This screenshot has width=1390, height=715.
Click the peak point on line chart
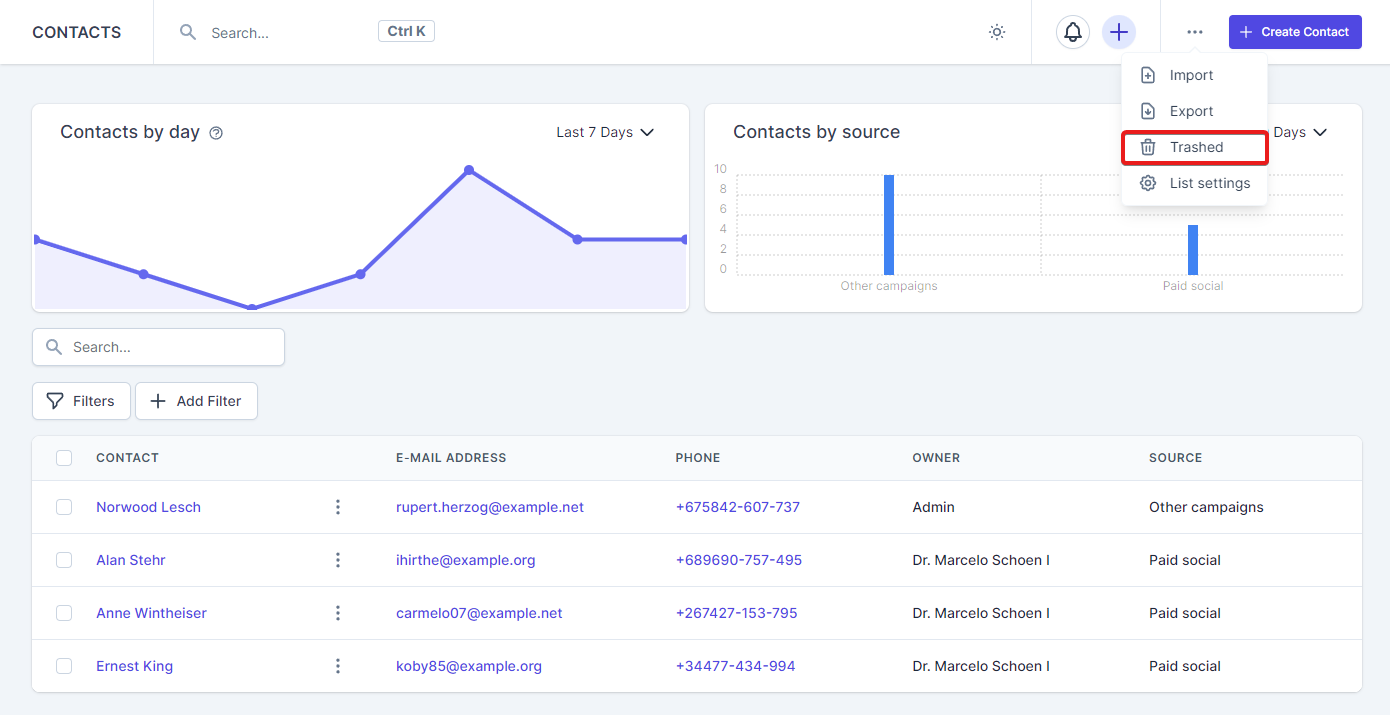[469, 170]
